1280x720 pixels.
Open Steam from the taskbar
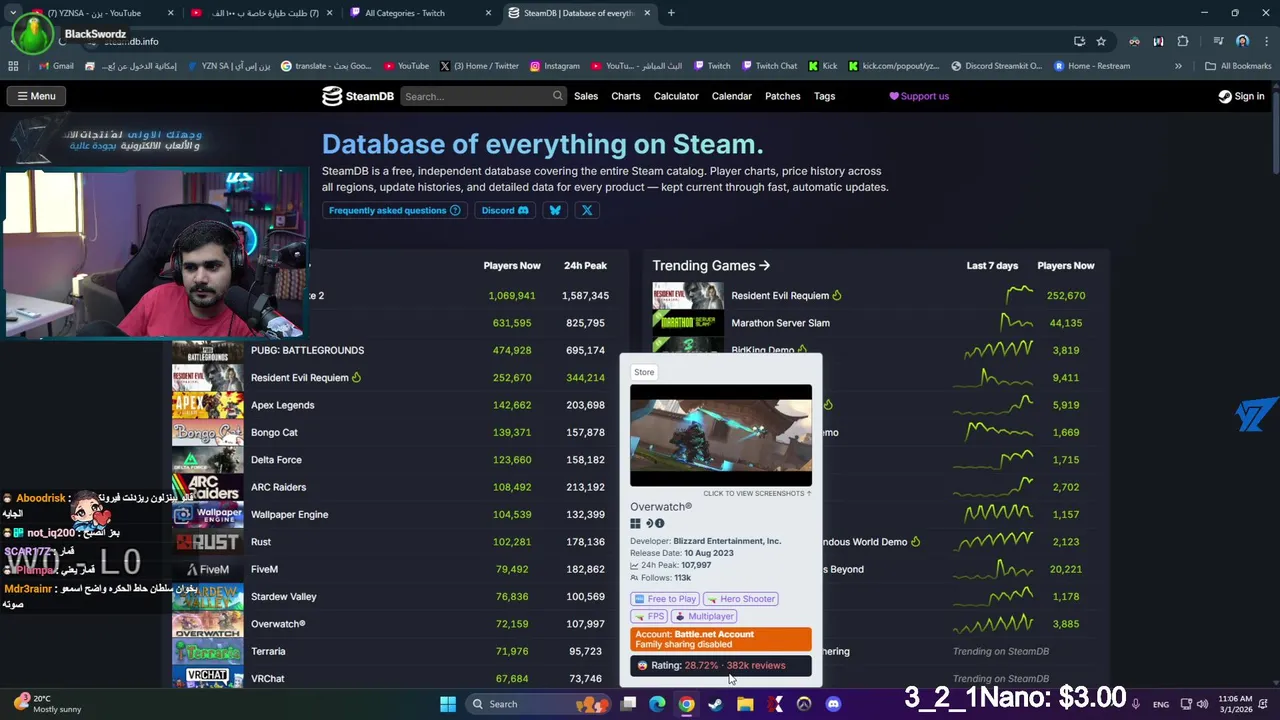pos(716,704)
